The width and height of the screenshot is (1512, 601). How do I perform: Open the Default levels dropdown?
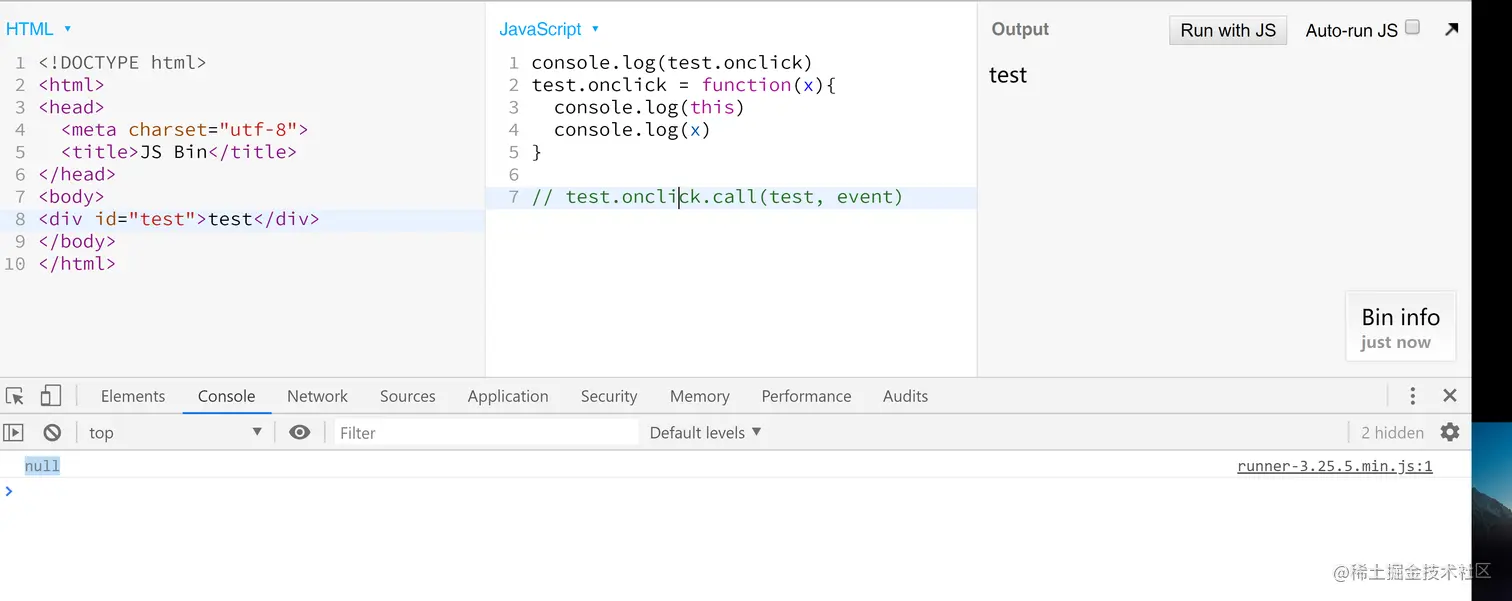[705, 432]
